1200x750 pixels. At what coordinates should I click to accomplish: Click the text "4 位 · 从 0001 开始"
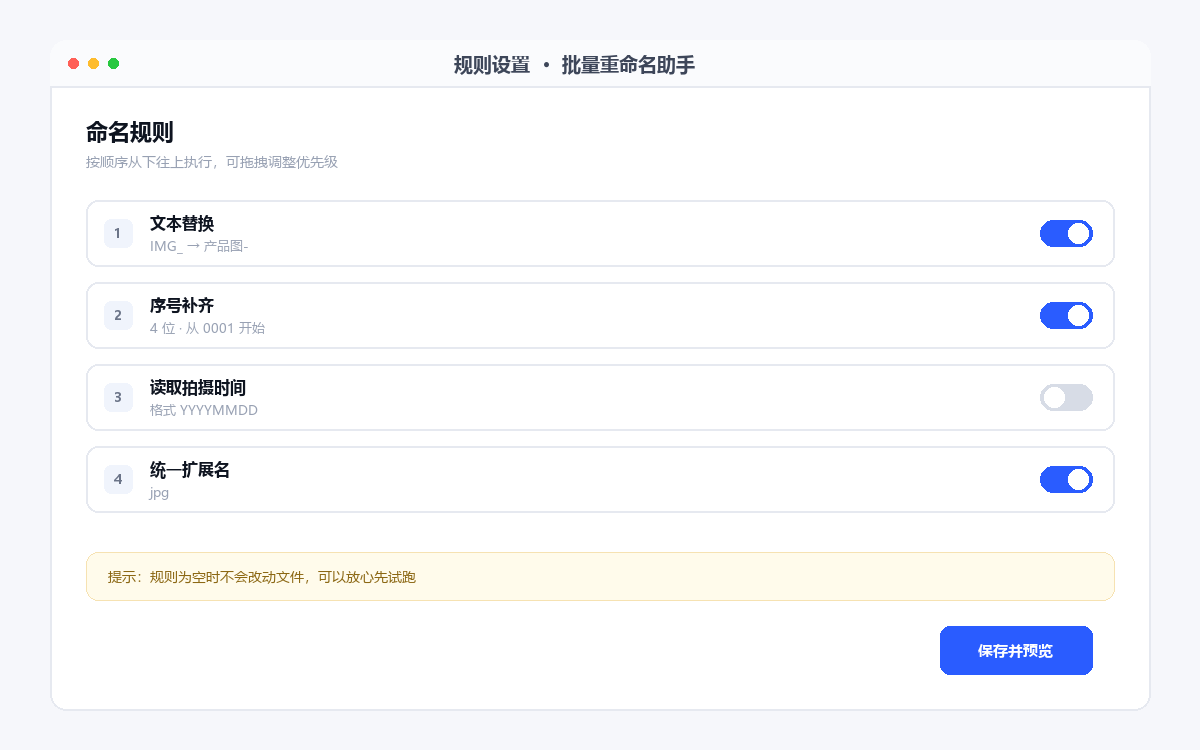207,328
